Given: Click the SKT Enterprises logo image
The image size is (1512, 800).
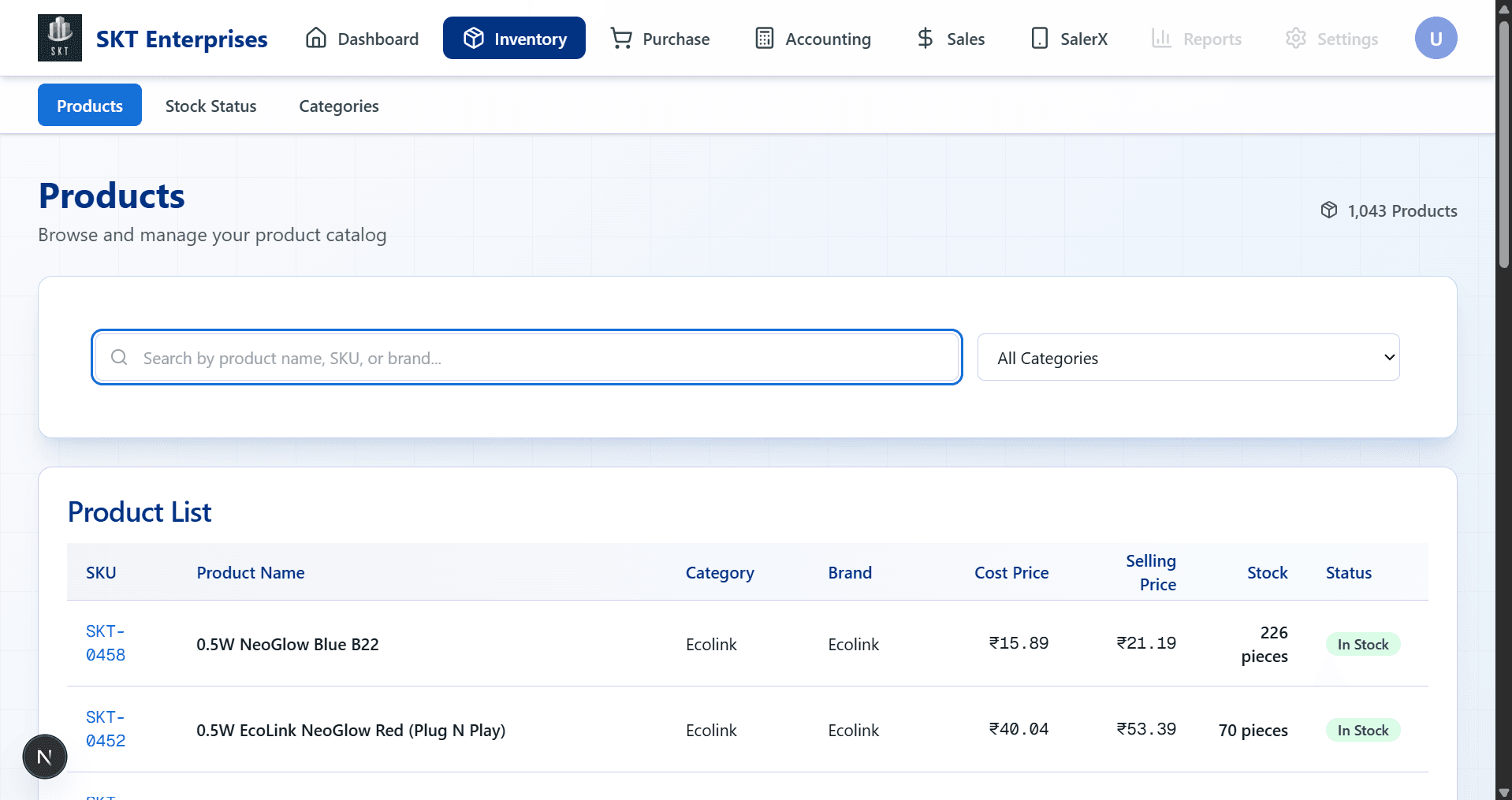Looking at the screenshot, I should [60, 38].
